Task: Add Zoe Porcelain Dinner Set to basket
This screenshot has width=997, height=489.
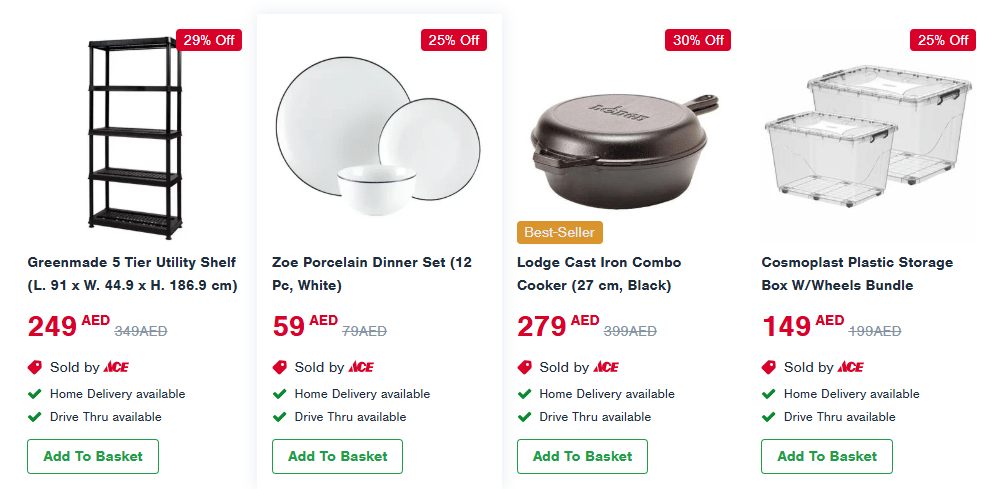Action: 337,456
